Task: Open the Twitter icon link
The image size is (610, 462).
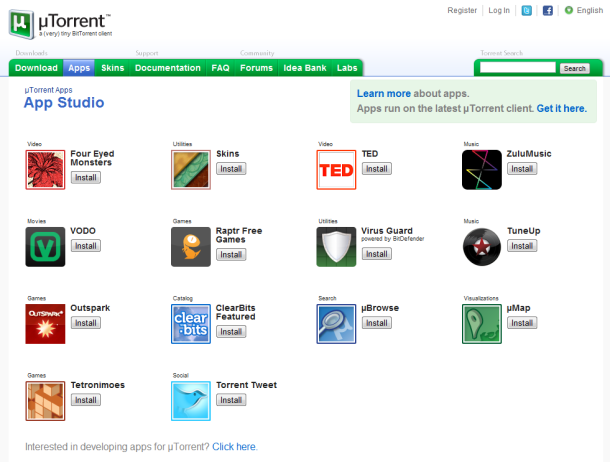Action: click(x=526, y=10)
